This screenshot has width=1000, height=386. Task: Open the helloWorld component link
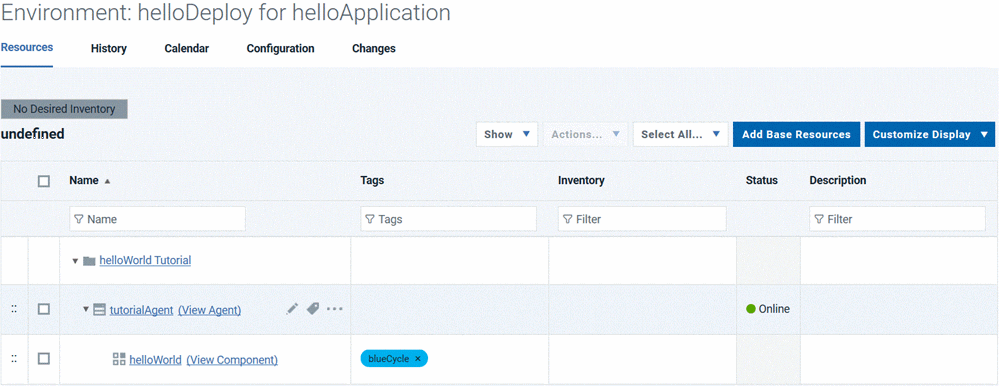click(156, 360)
